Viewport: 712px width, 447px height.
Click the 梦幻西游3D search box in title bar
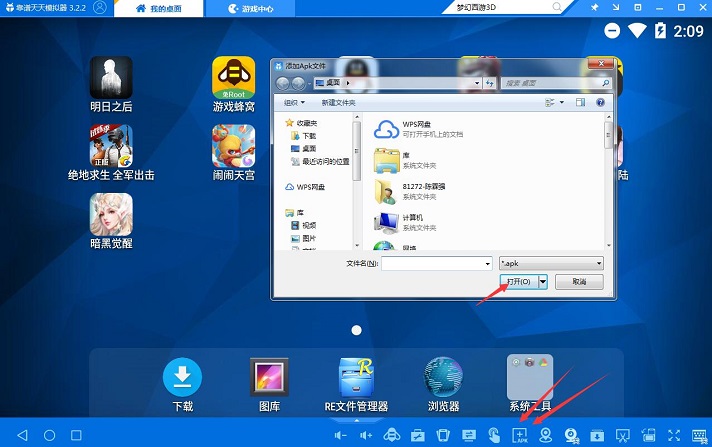(x=506, y=7)
